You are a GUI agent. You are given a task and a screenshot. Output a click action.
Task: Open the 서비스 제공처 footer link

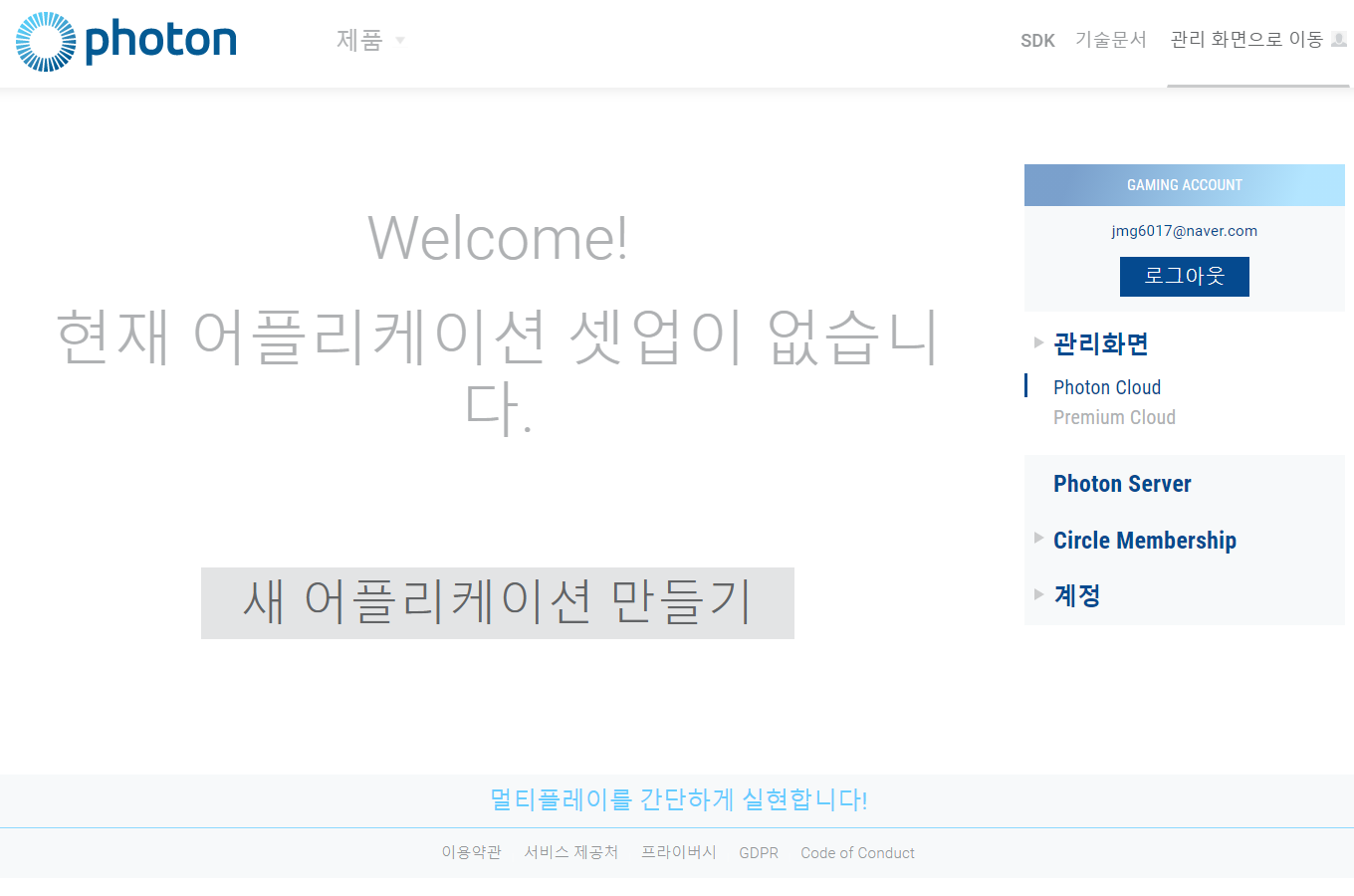click(571, 852)
